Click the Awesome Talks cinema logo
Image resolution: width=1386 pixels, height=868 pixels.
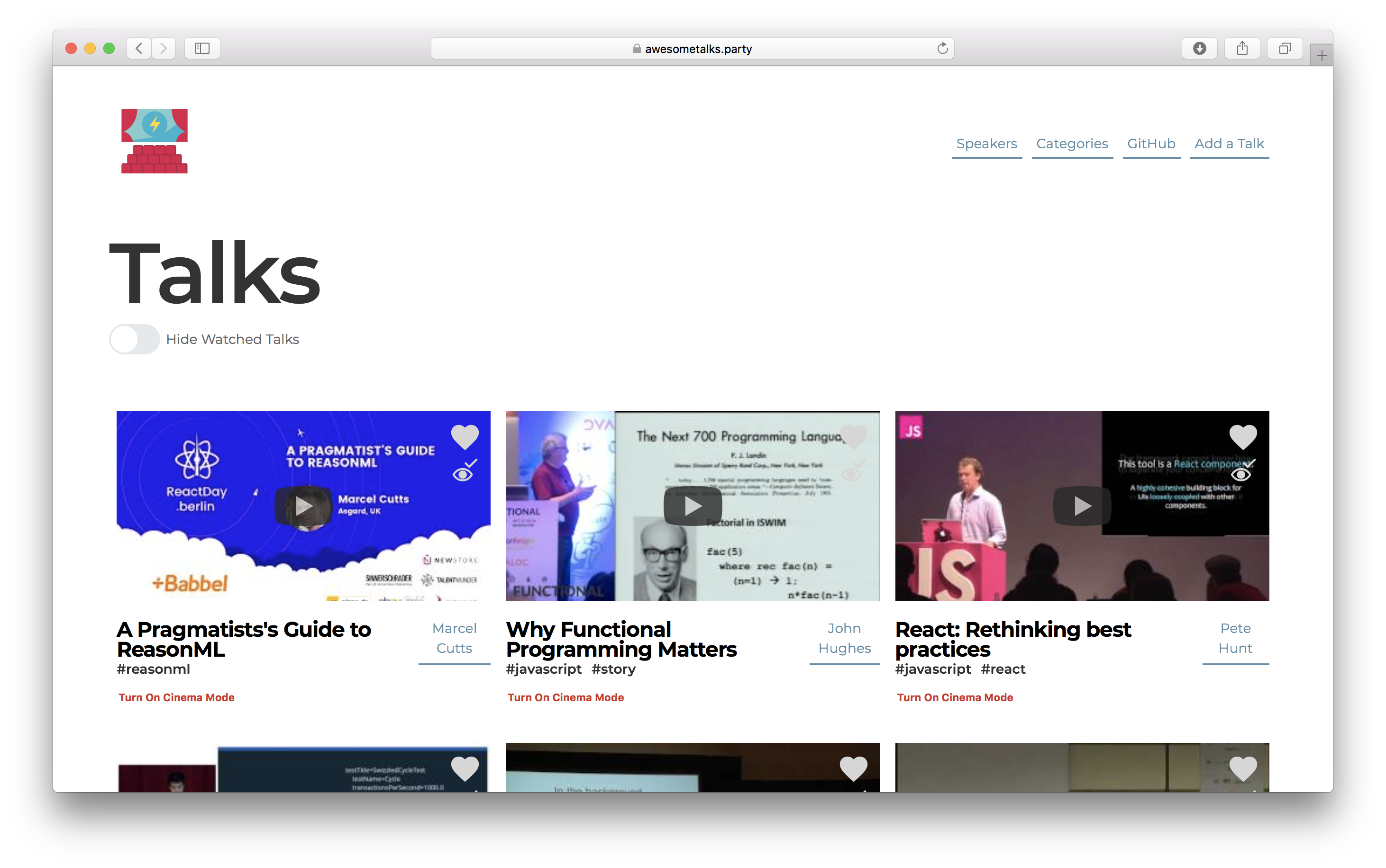(155, 141)
